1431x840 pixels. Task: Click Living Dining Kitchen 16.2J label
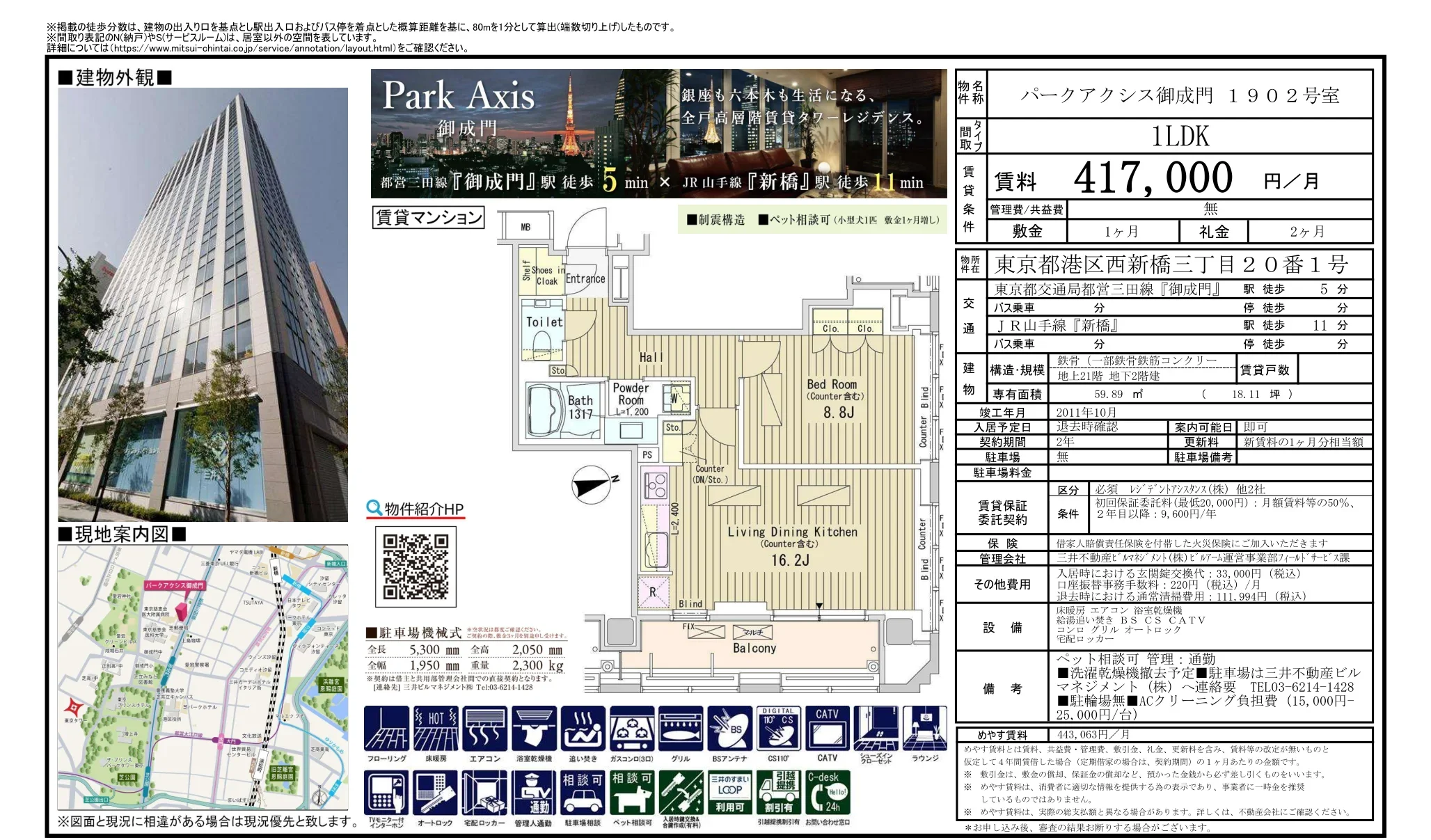(x=792, y=546)
